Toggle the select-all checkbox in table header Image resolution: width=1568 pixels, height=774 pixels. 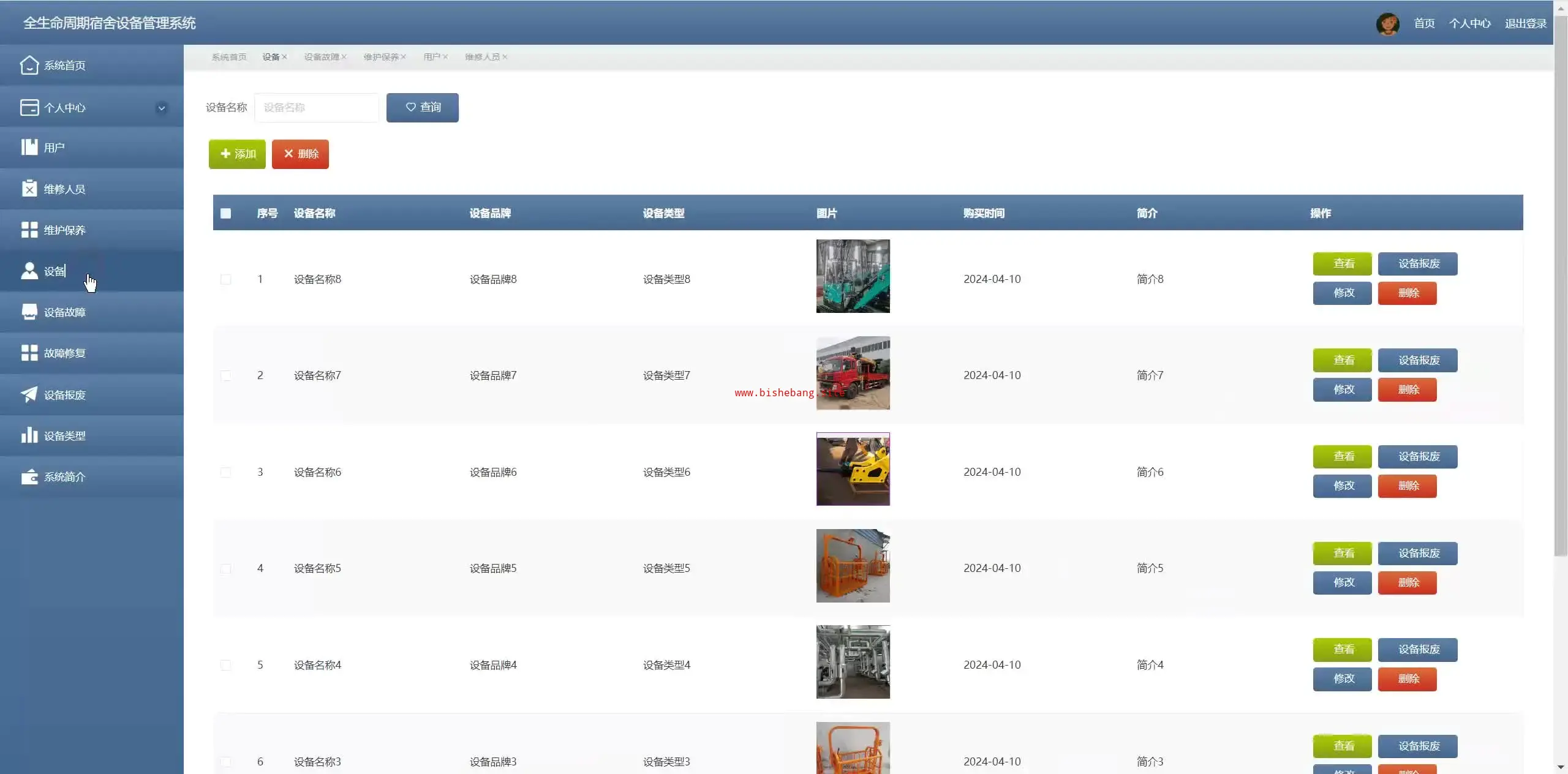click(x=225, y=213)
